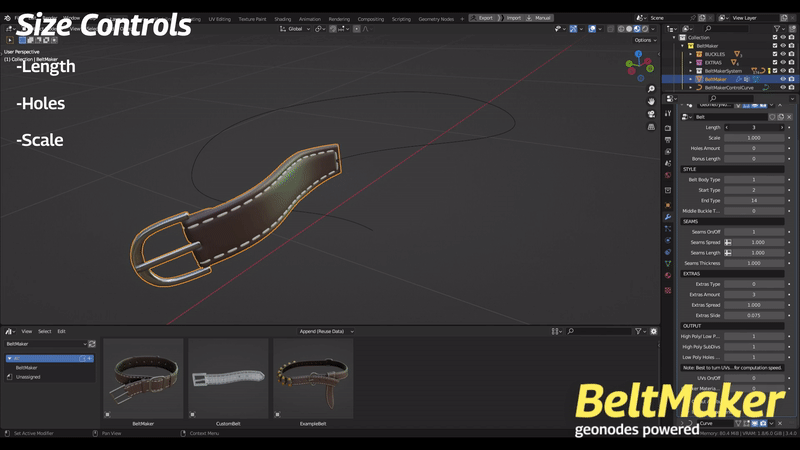Click the zoom view magnifier in the viewport
Viewport: 800px width, 450px height.
[651, 89]
